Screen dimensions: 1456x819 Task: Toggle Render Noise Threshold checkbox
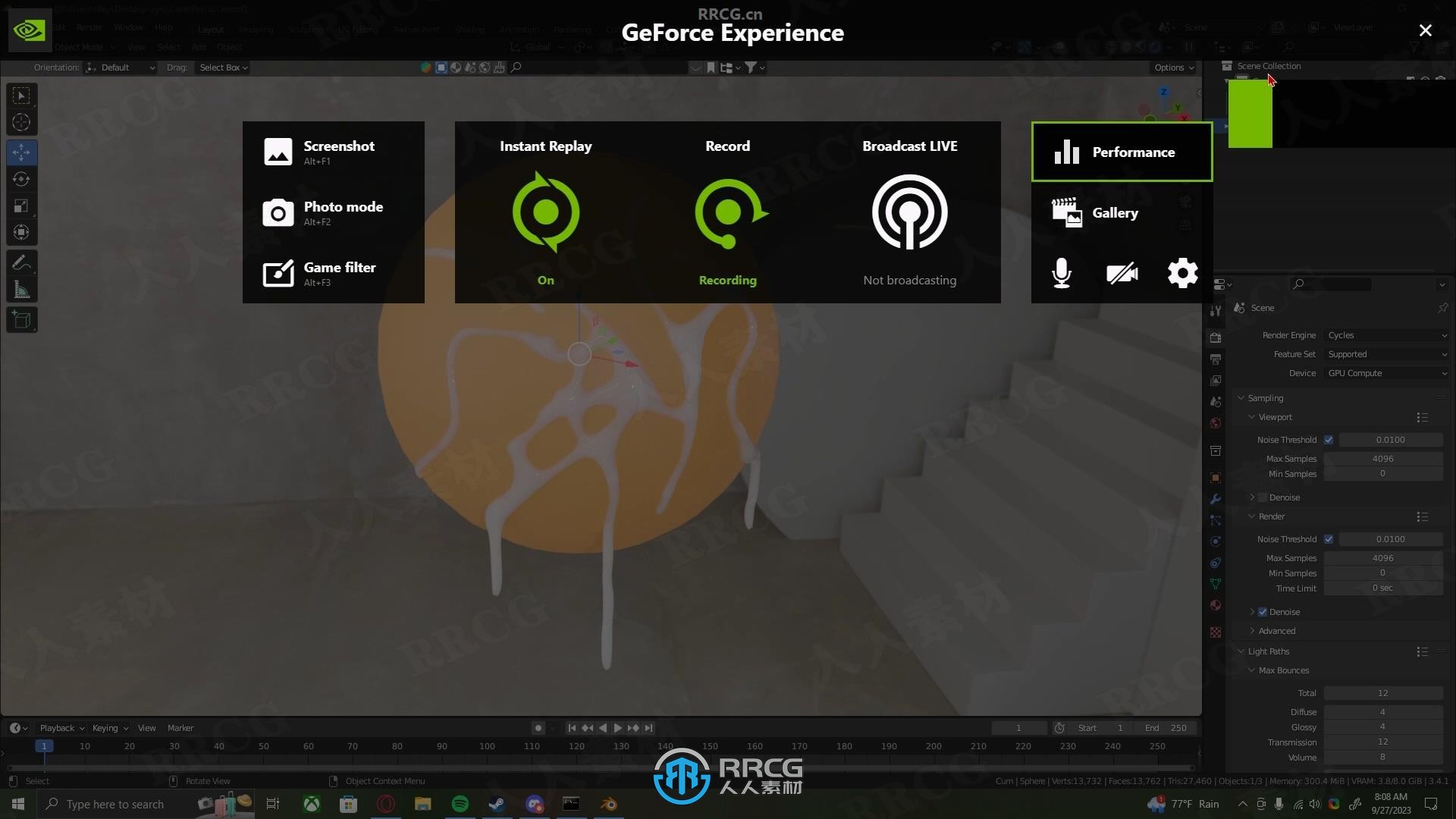(1329, 539)
